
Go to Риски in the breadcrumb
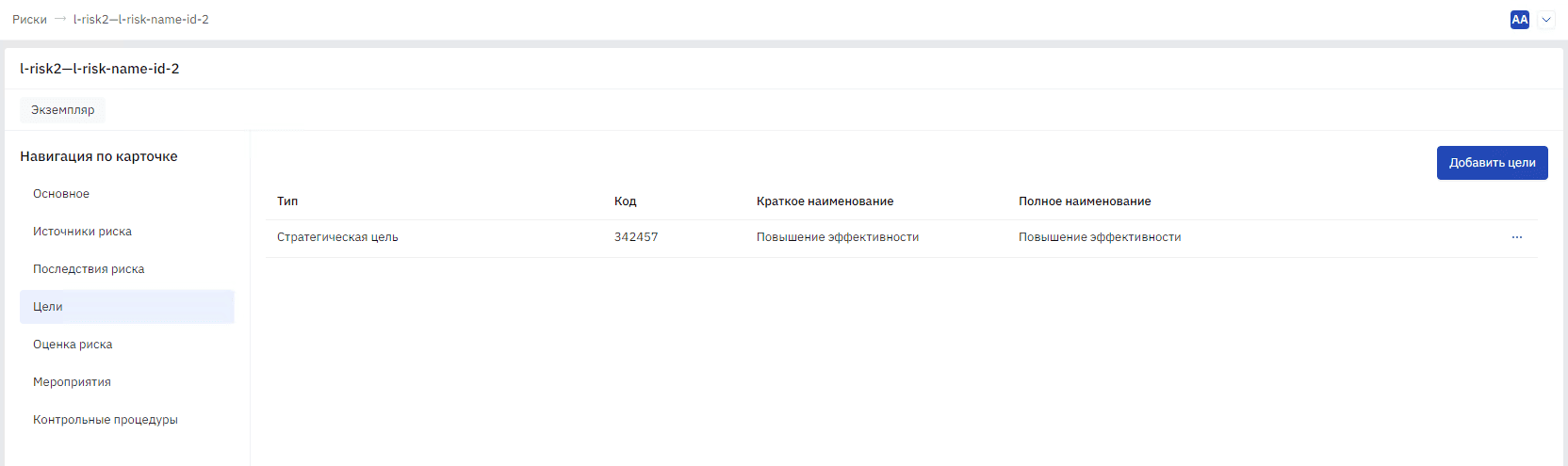29,20
